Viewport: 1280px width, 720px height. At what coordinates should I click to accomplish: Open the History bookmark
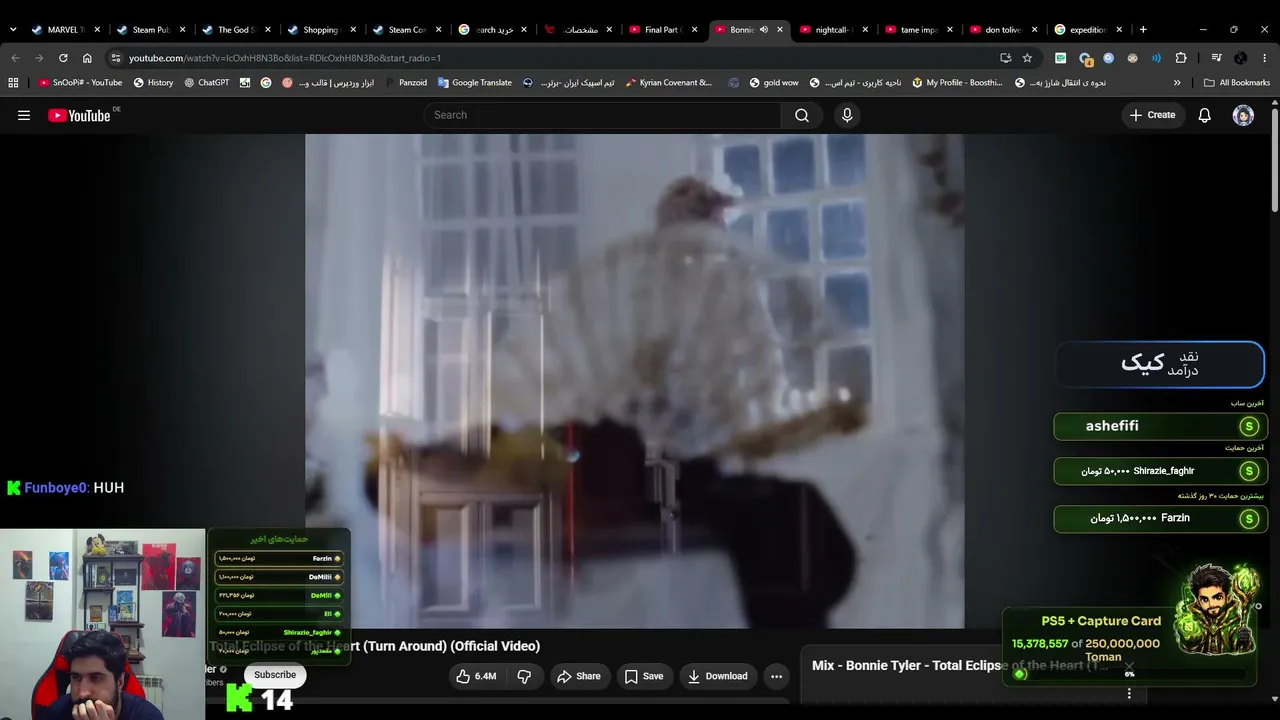pos(153,83)
